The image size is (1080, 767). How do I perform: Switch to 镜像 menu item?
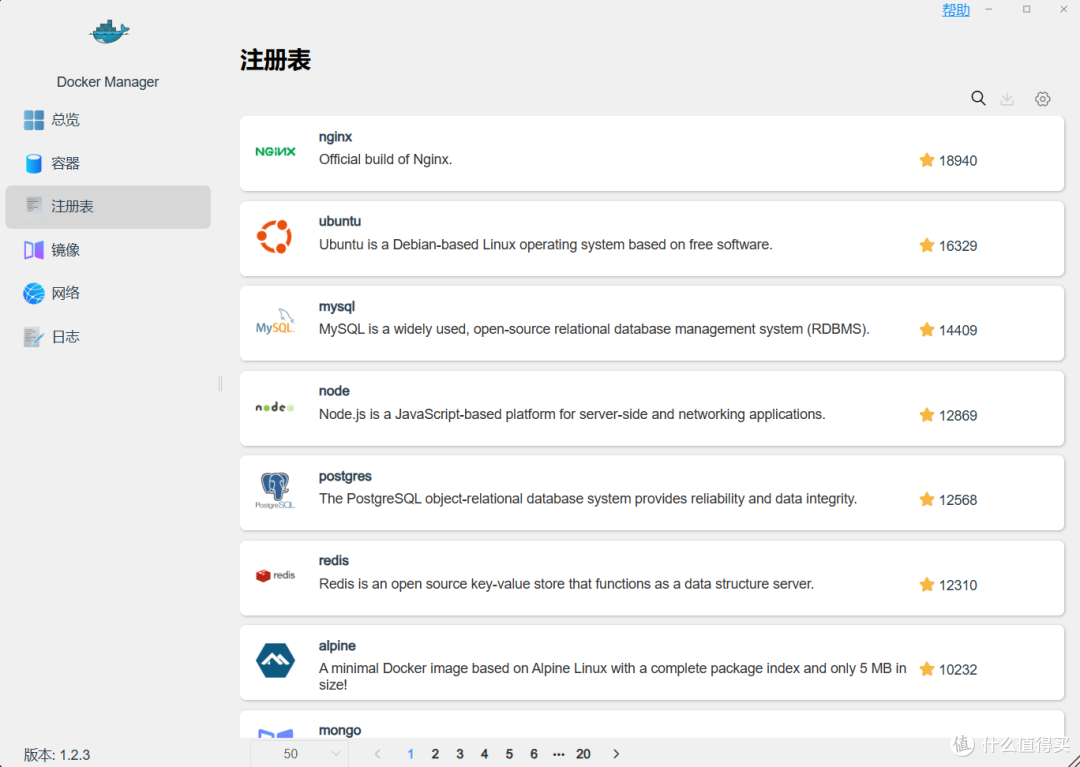[108, 250]
